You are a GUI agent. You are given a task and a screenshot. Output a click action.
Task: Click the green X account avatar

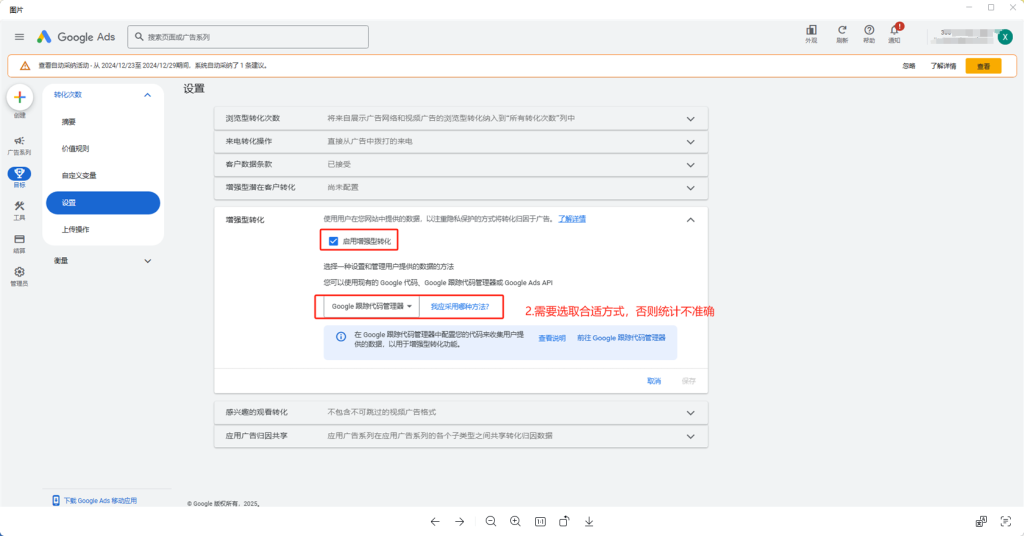click(1005, 37)
